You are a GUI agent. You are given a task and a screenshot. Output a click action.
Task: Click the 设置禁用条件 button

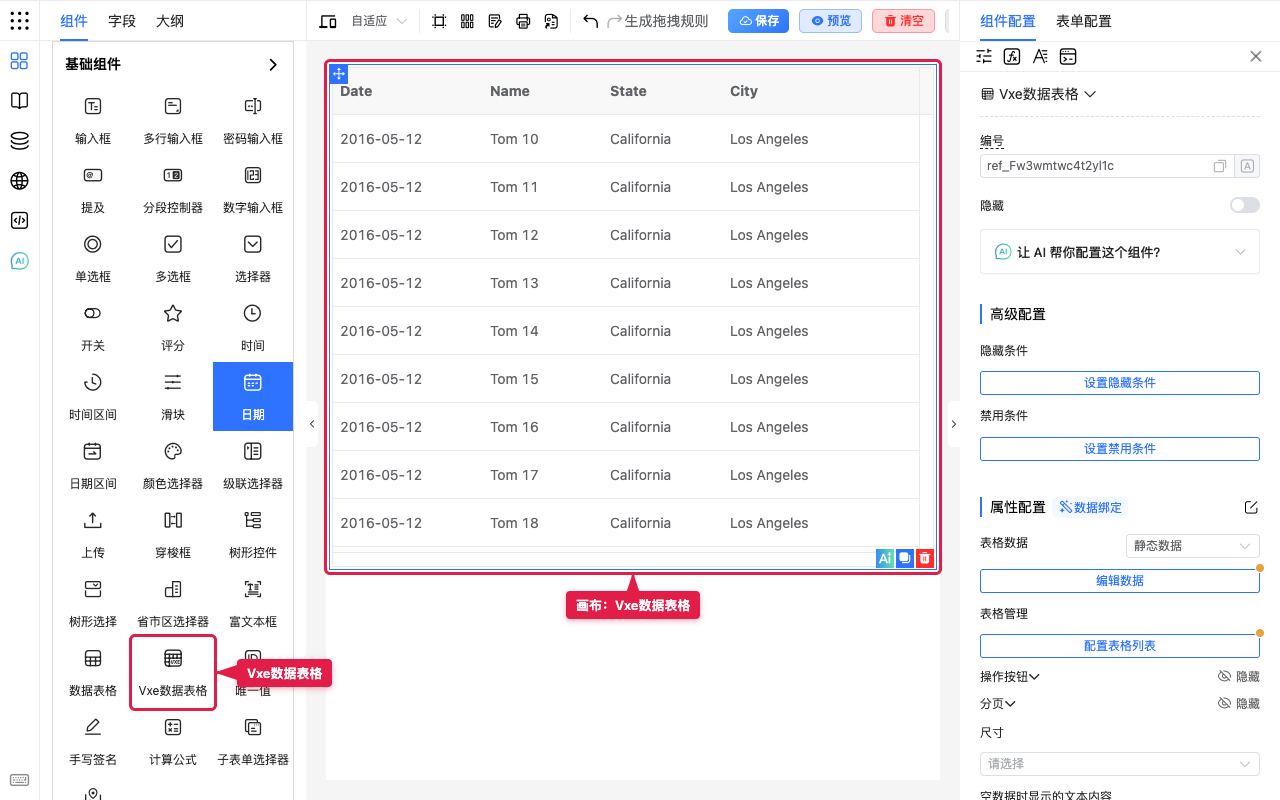click(1120, 448)
